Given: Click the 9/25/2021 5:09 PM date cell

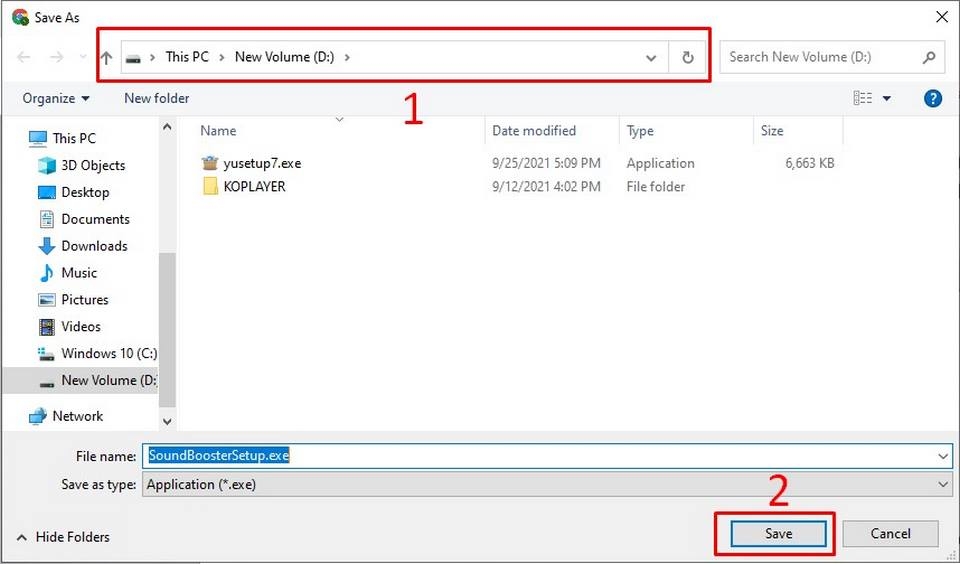Looking at the screenshot, I should tap(546, 163).
